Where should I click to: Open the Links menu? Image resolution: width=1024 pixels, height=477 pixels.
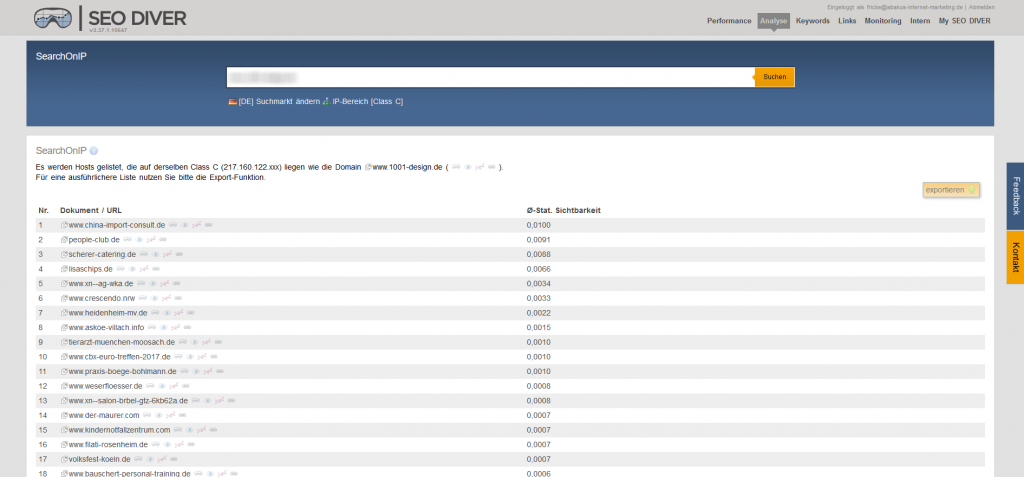(x=847, y=21)
